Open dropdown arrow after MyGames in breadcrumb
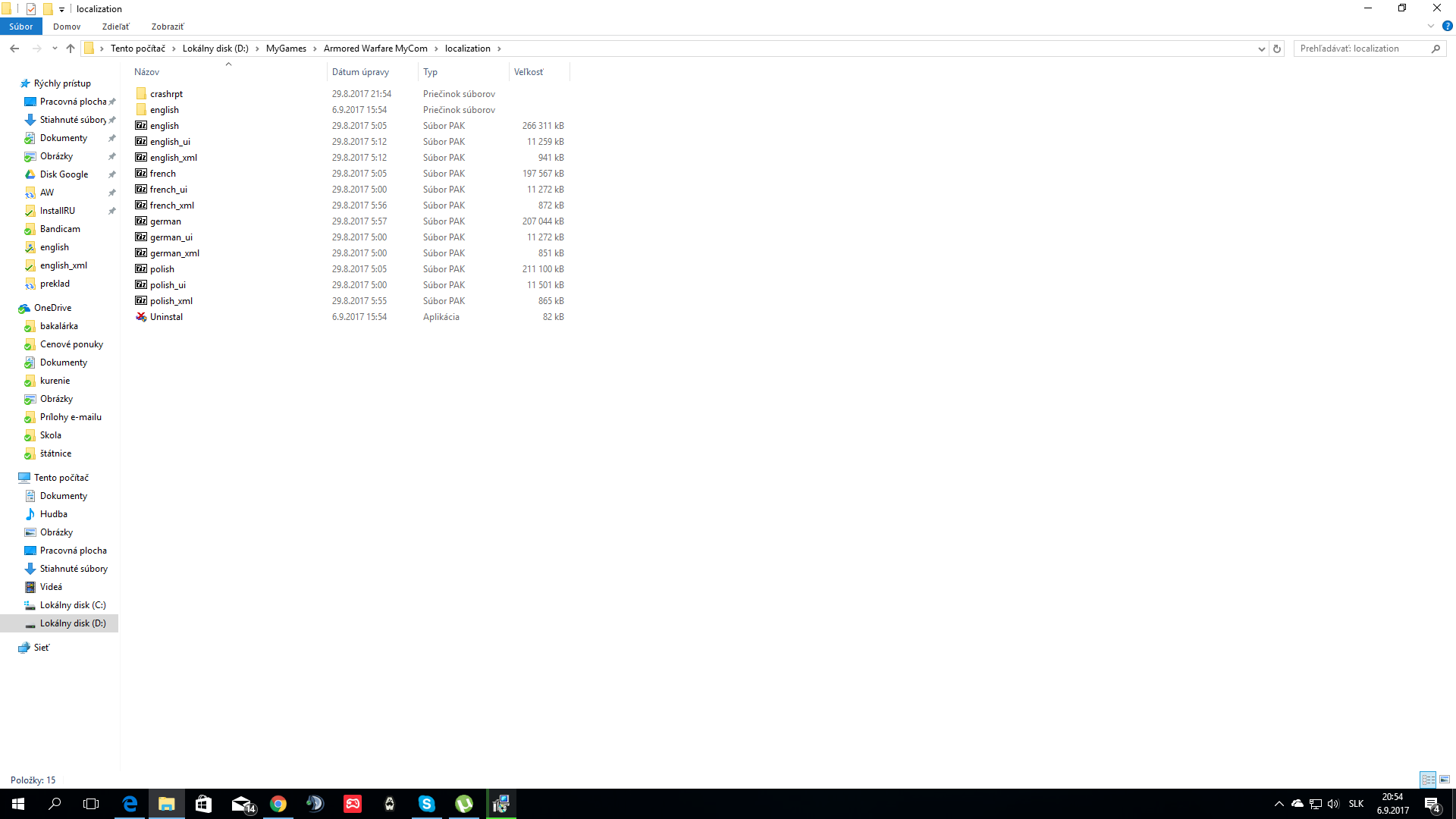Screen dimensions: 1456x819 click(315, 49)
